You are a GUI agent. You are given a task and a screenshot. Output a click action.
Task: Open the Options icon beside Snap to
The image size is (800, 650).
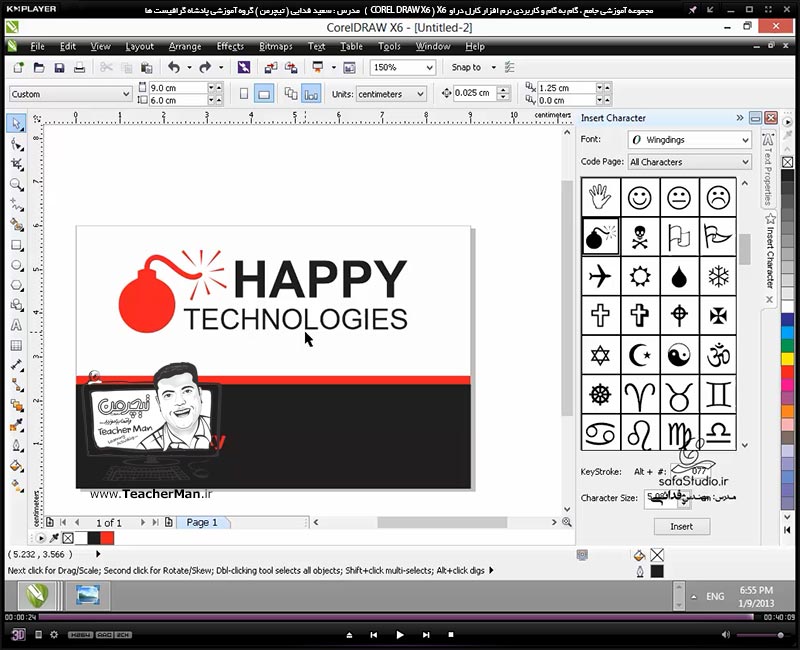click(509, 67)
